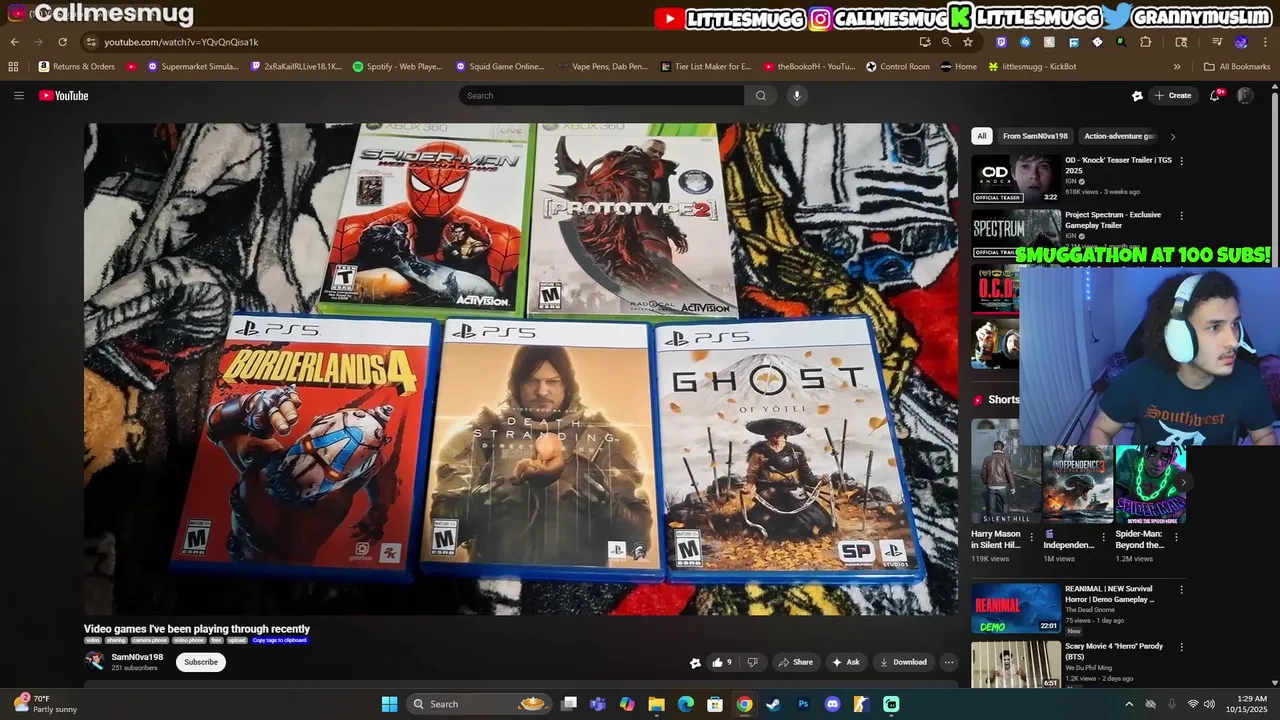Click the Create button
Viewport: 1280px width, 720px height.
coord(1172,95)
